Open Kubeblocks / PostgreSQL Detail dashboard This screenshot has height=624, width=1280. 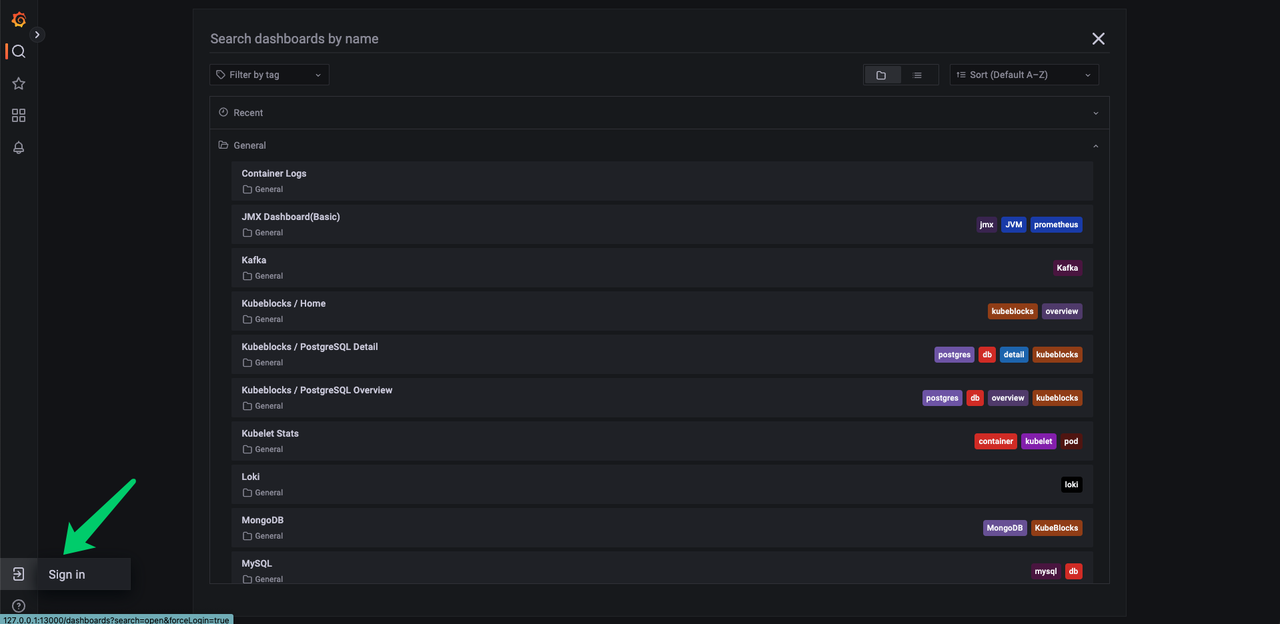[x=662, y=354]
